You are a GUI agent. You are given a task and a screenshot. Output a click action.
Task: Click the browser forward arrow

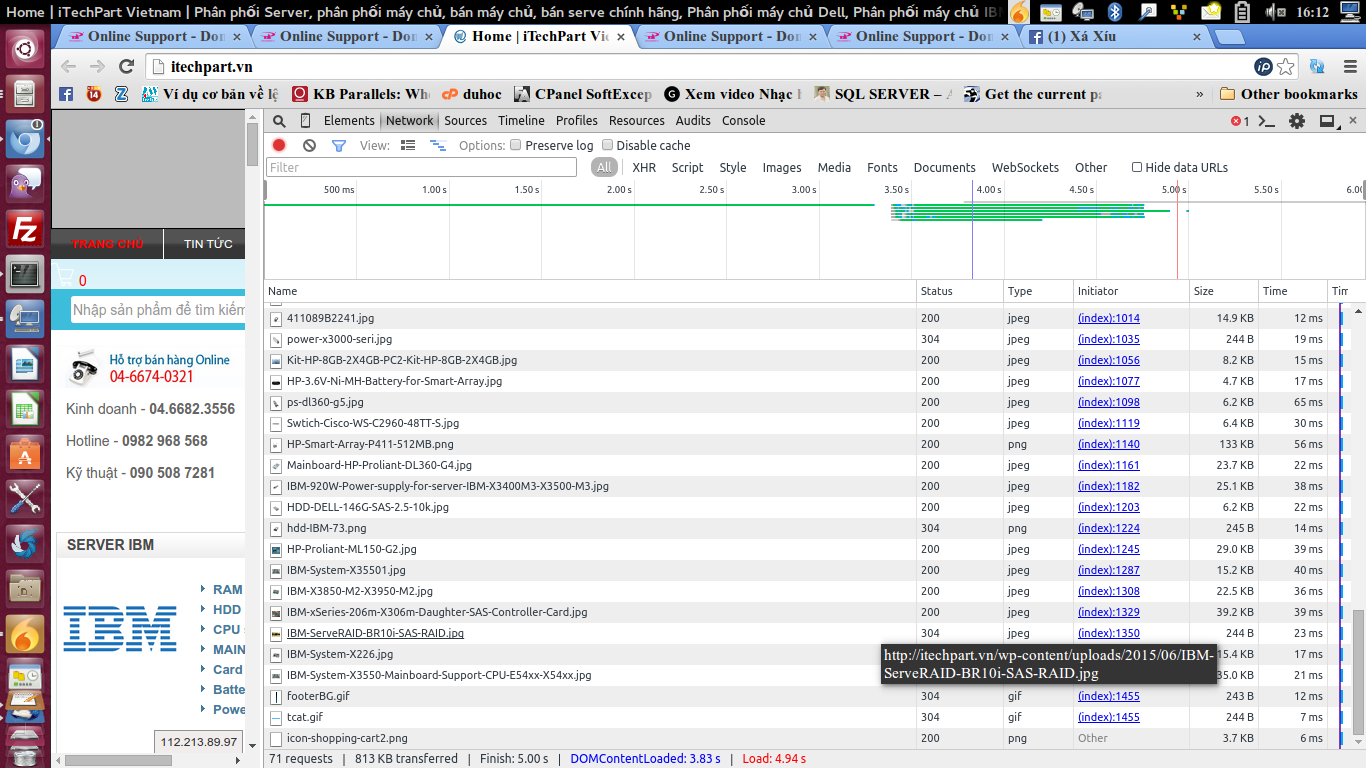pos(97,66)
